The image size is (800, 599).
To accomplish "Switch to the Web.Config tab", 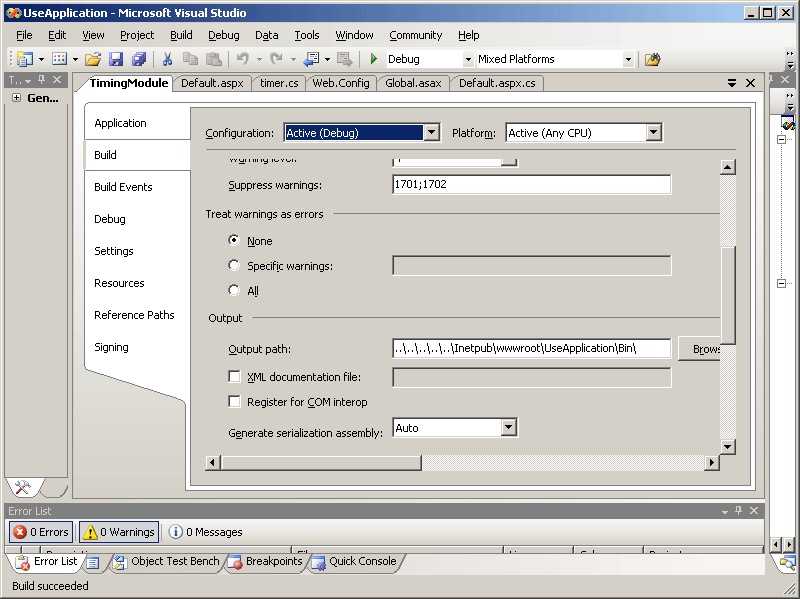I will (x=341, y=83).
